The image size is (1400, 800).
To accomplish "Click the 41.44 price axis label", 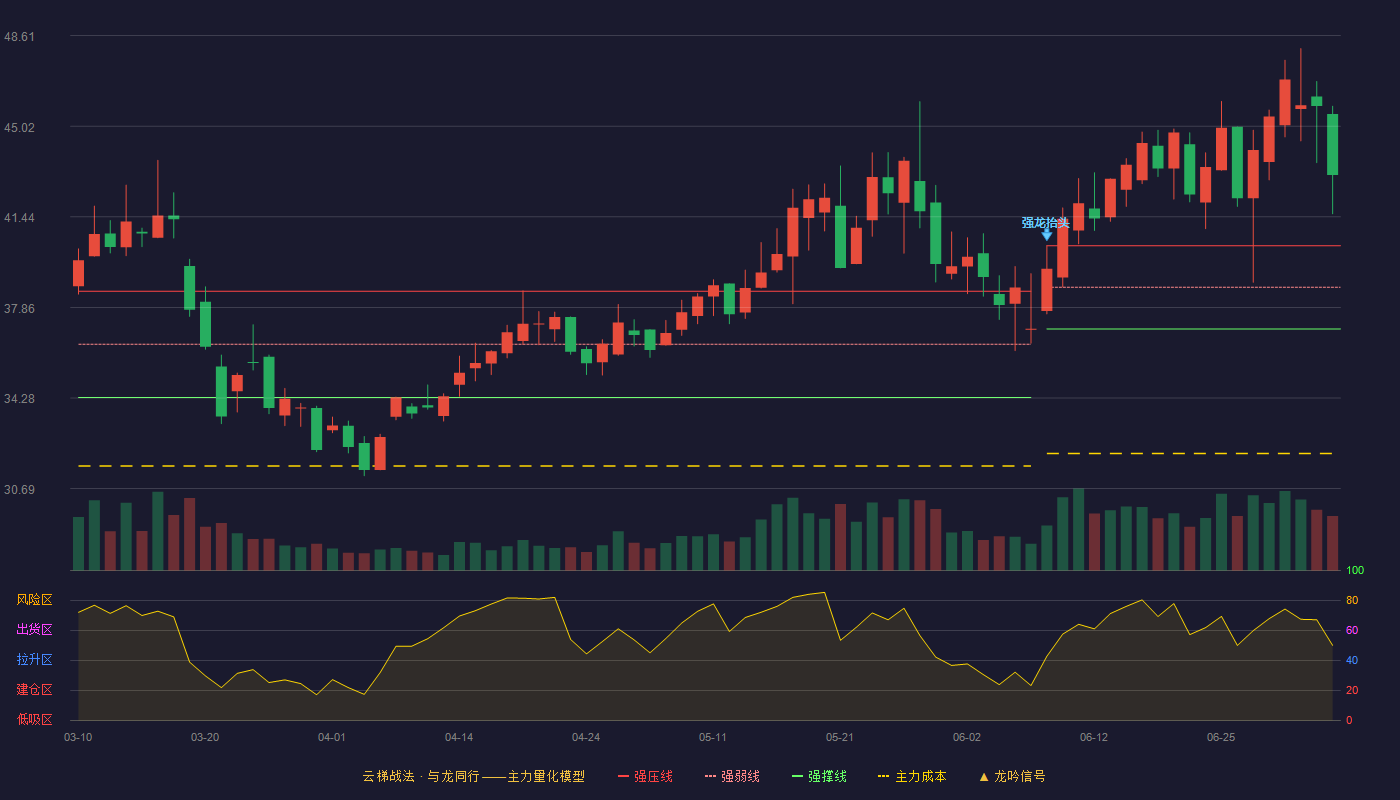I will click(19, 217).
